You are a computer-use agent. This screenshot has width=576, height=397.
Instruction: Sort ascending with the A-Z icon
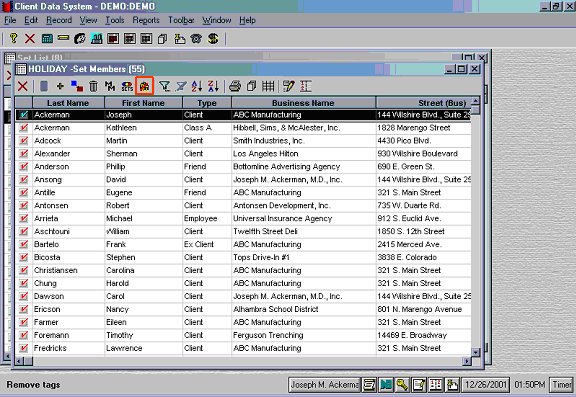click(x=197, y=86)
